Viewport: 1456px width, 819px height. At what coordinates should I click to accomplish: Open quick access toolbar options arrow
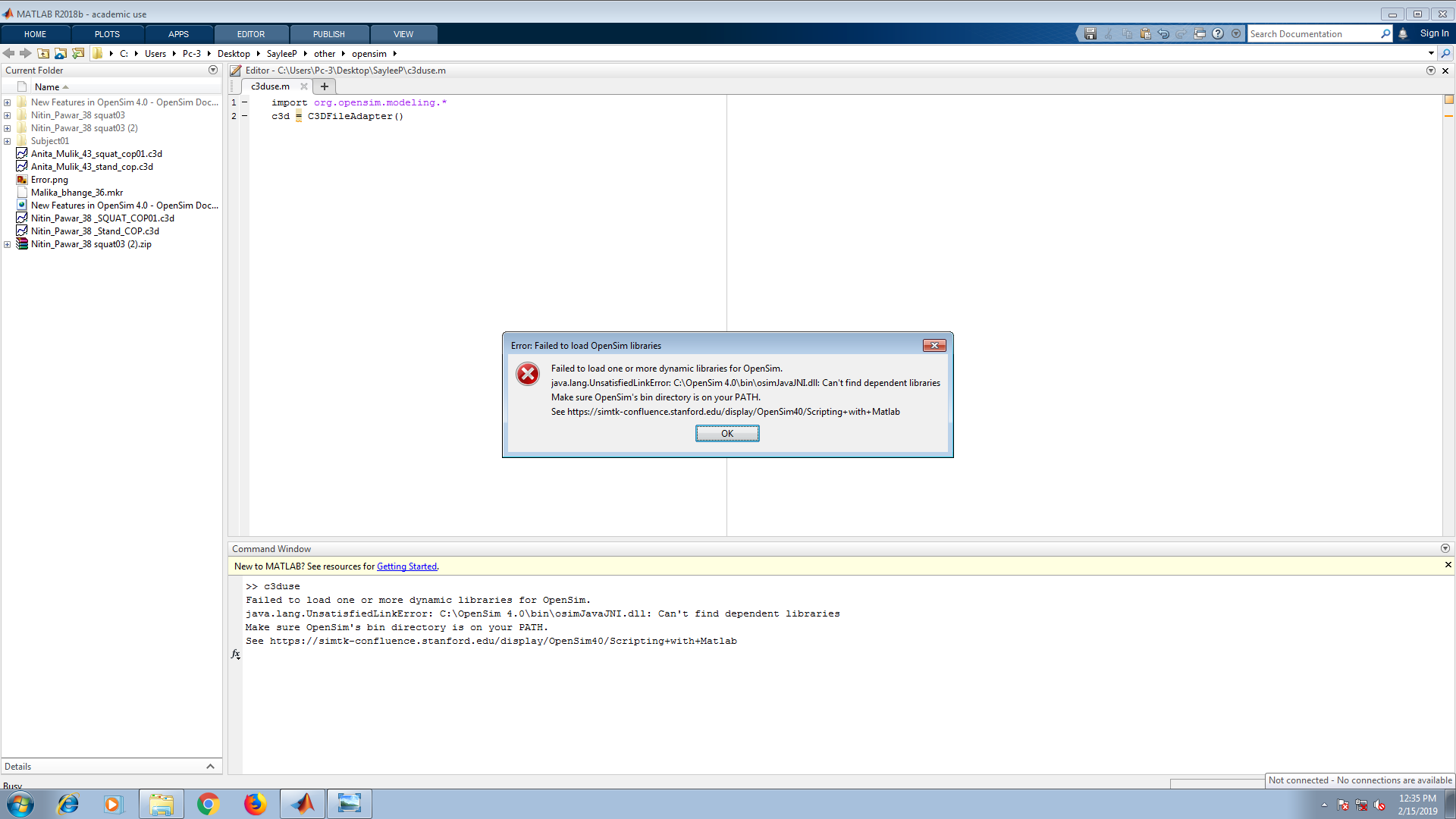pyautogui.click(x=1236, y=34)
